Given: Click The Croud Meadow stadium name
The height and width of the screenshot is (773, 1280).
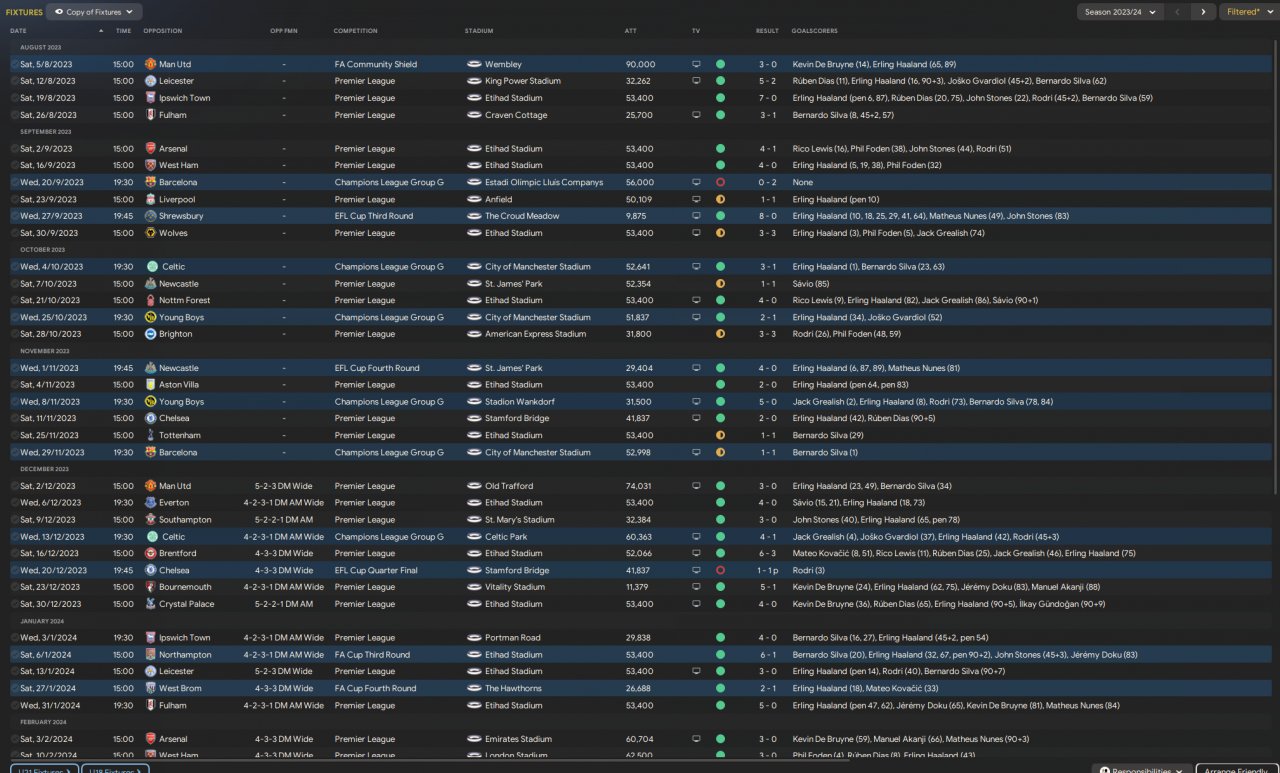Looking at the screenshot, I should (522, 216).
